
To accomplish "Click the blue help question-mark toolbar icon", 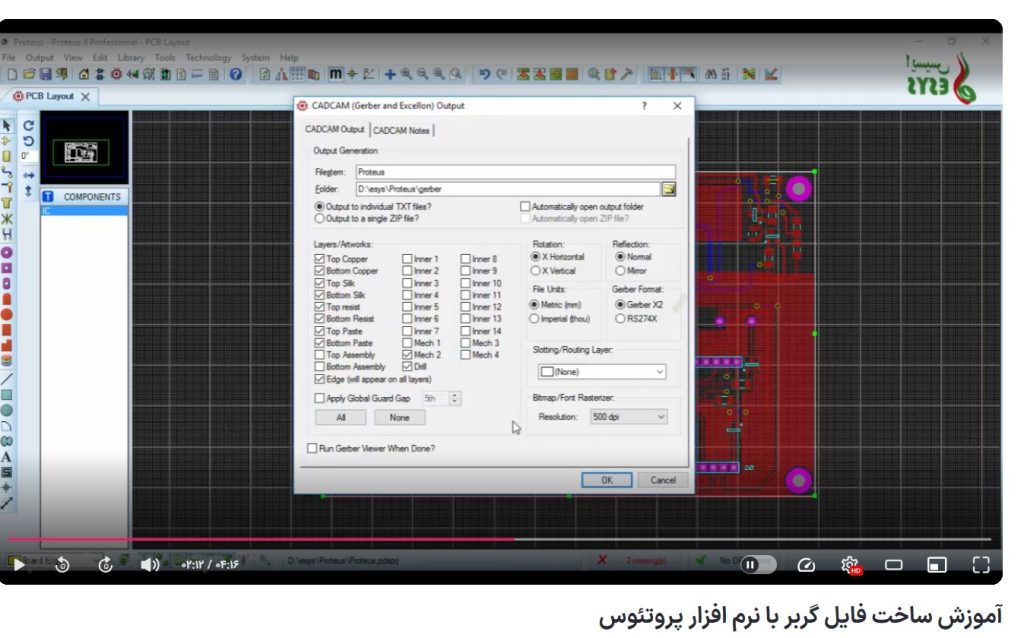I will coord(236,74).
